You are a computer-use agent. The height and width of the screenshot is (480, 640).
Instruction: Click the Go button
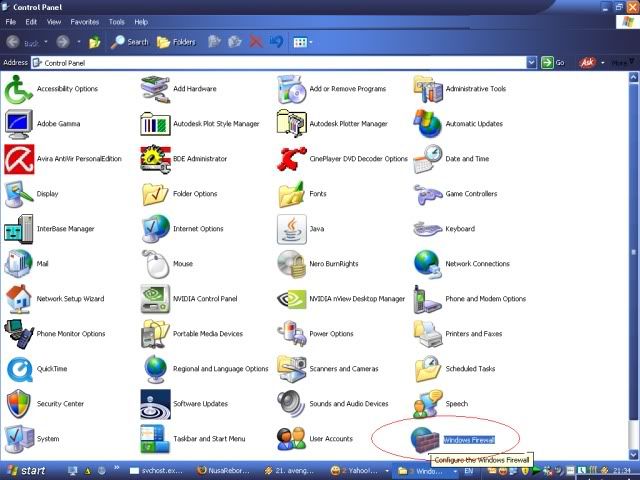pyautogui.click(x=553, y=62)
